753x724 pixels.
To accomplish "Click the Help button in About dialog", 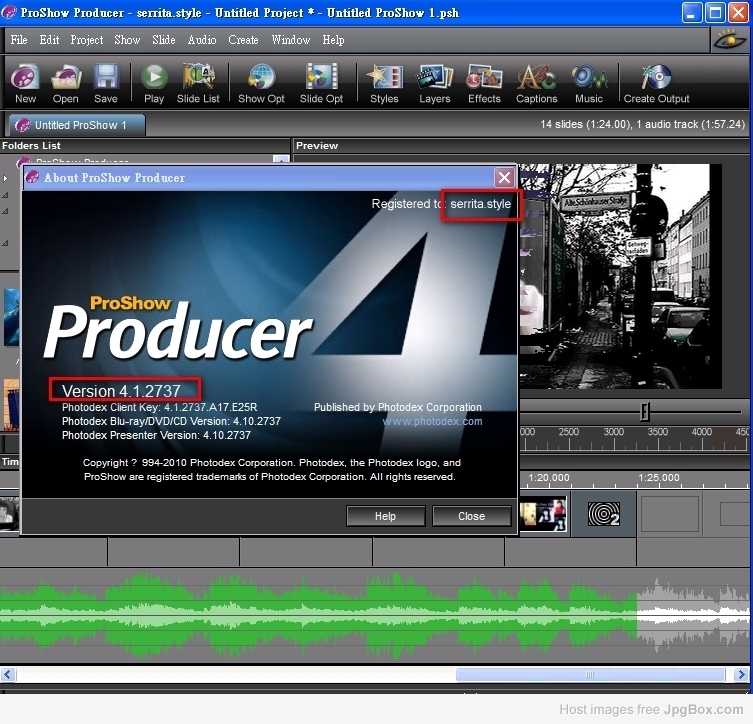I will pyautogui.click(x=385, y=516).
